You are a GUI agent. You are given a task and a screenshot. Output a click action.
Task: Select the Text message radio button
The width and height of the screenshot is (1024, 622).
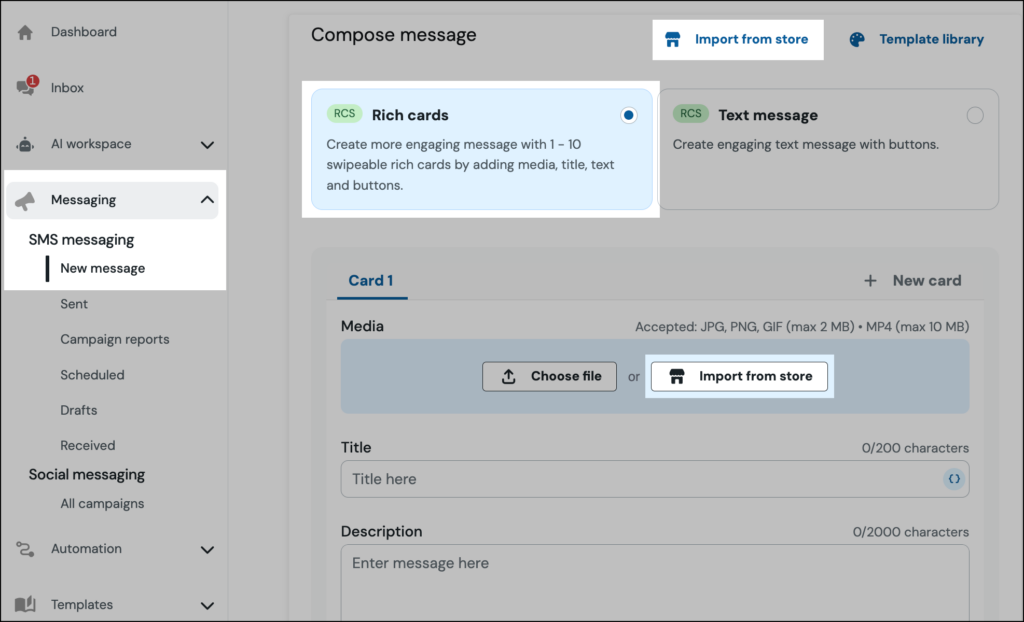click(x=975, y=116)
